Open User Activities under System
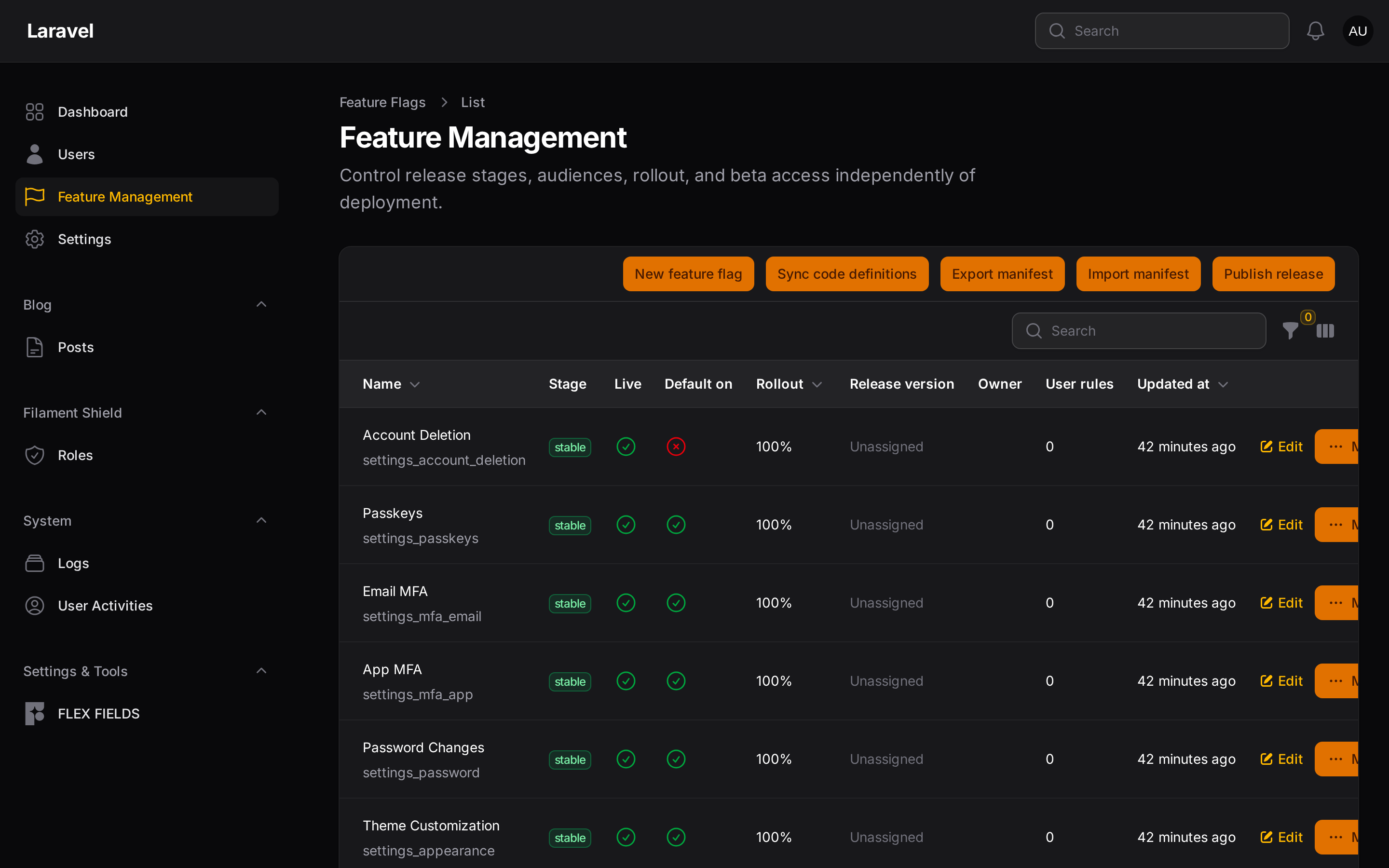Image resolution: width=1389 pixels, height=868 pixels. click(x=147, y=606)
